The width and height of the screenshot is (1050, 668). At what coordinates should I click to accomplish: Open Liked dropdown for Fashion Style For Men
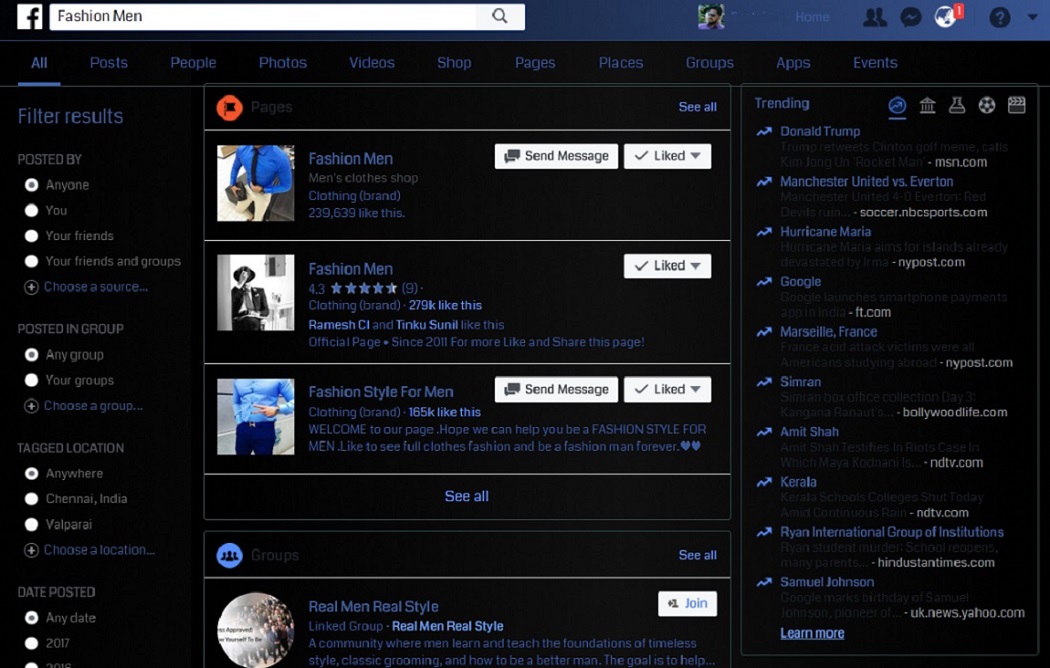pyautogui.click(x=667, y=390)
